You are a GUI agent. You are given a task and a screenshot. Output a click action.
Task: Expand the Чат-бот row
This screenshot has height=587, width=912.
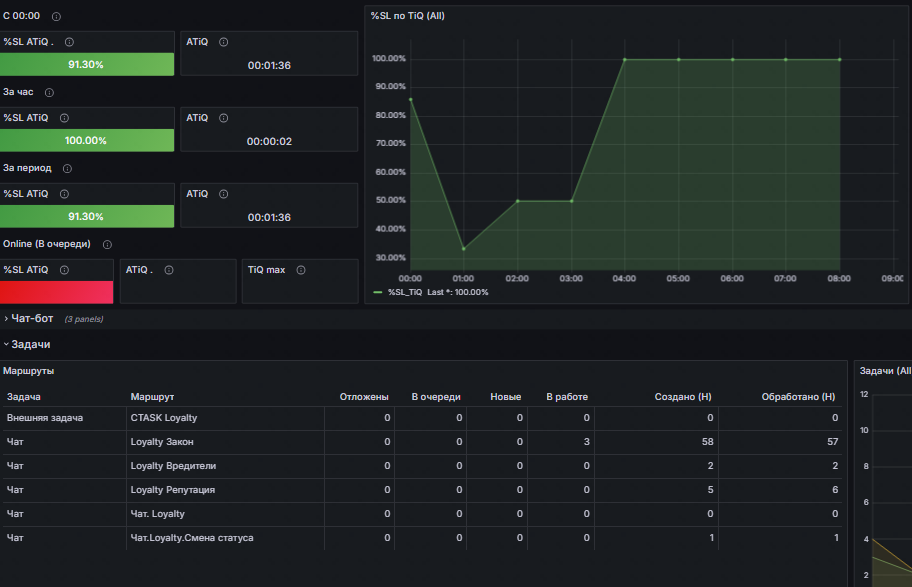point(32,318)
